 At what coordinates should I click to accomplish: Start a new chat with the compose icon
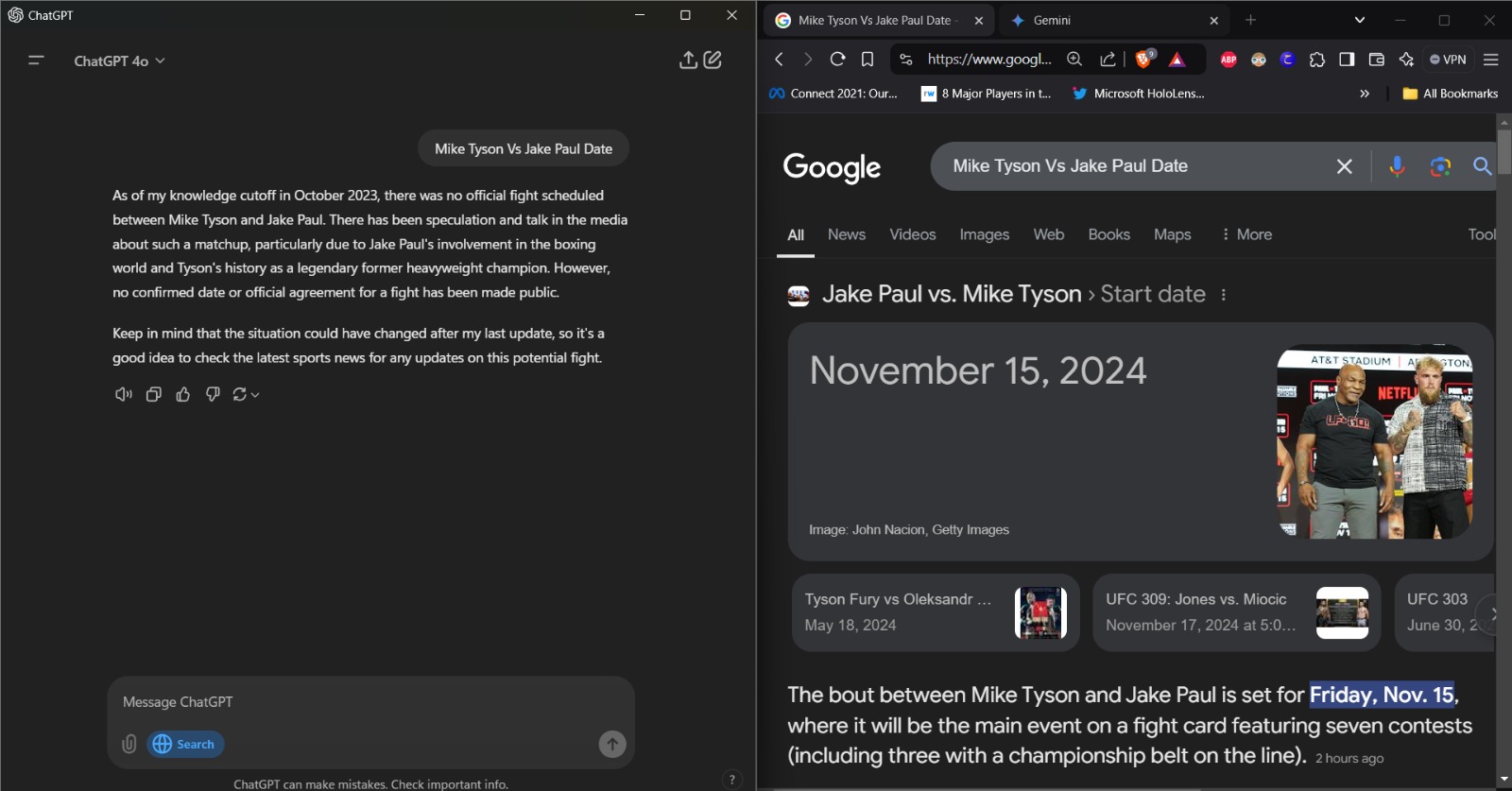tap(713, 60)
